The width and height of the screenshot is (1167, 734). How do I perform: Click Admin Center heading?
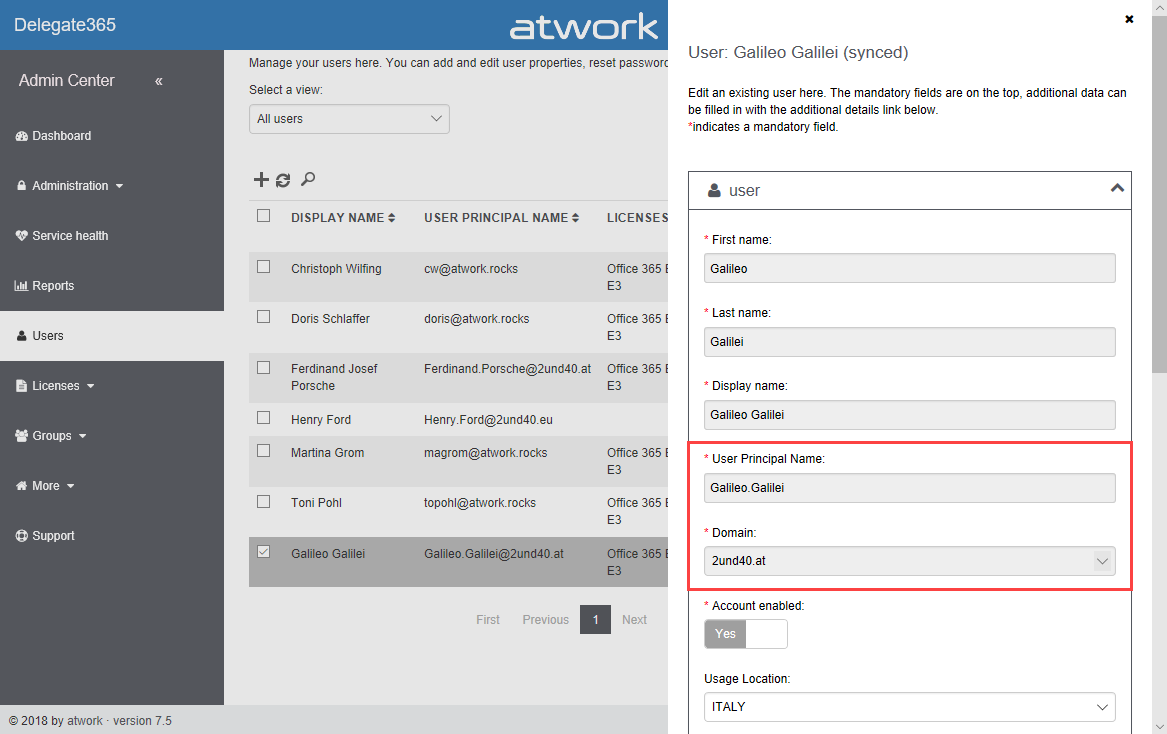tap(66, 80)
